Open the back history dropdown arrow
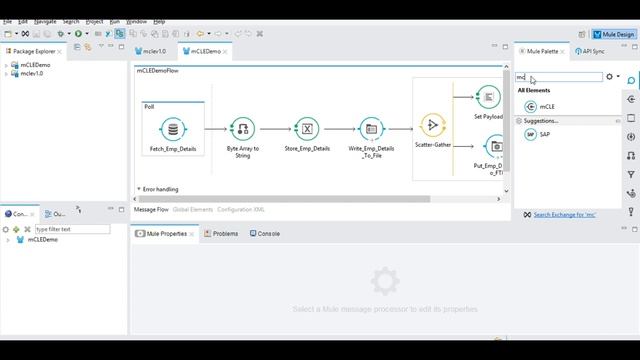Image resolution: width=640 pixels, height=360 pixels. [209, 34]
